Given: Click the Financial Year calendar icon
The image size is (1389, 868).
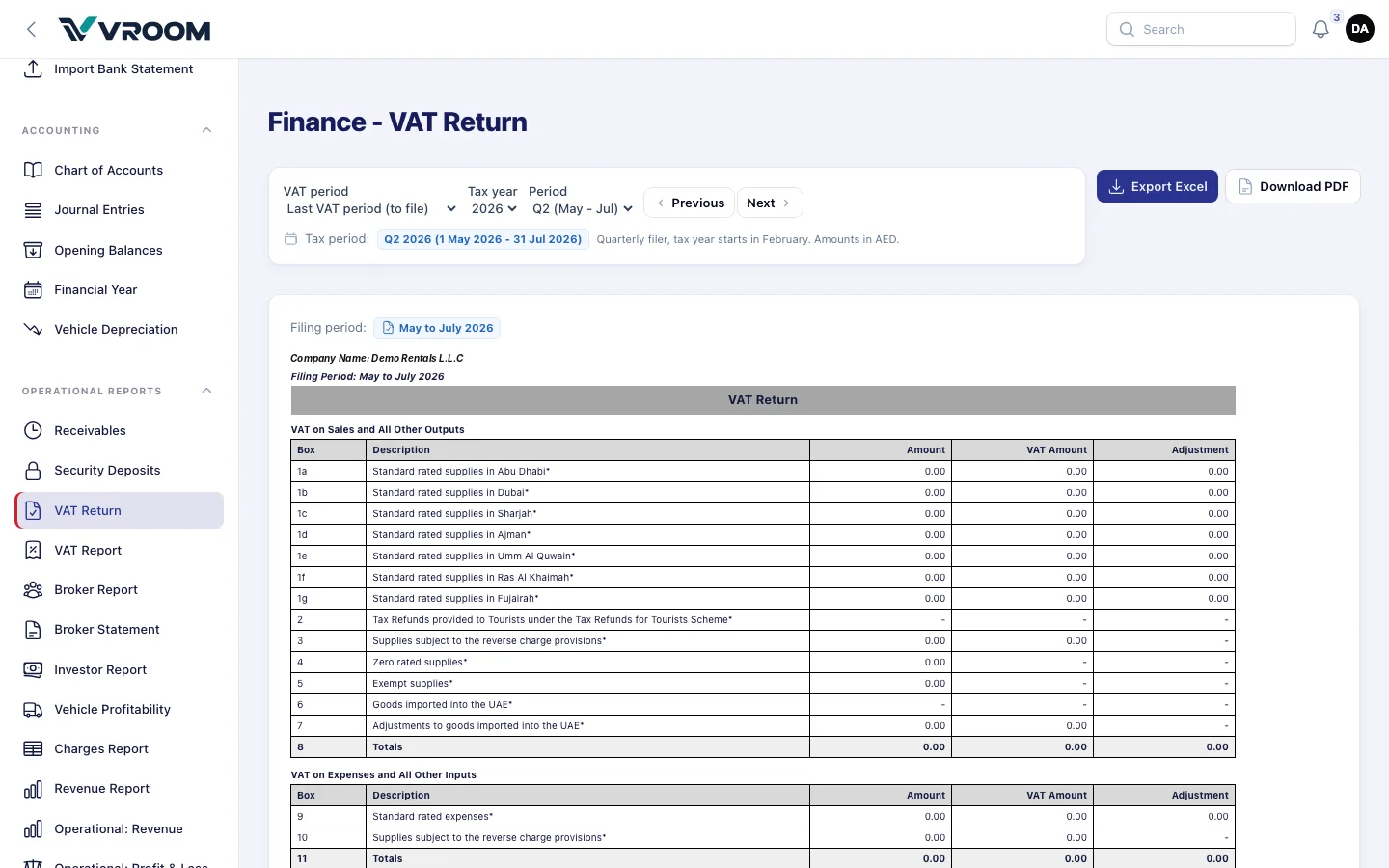Looking at the screenshot, I should pos(33,289).
